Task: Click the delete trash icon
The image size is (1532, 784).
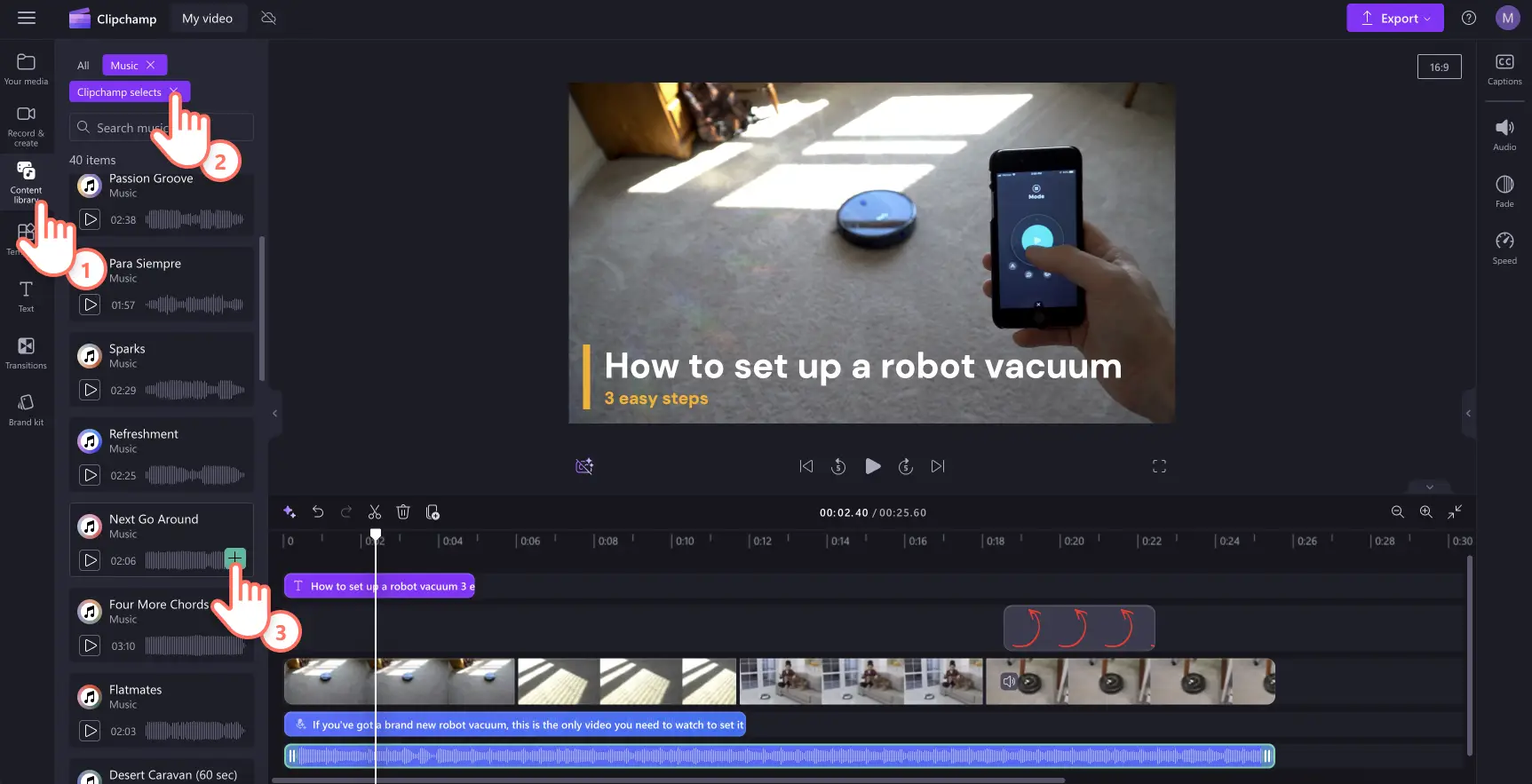Action: [x=403, y=512]
